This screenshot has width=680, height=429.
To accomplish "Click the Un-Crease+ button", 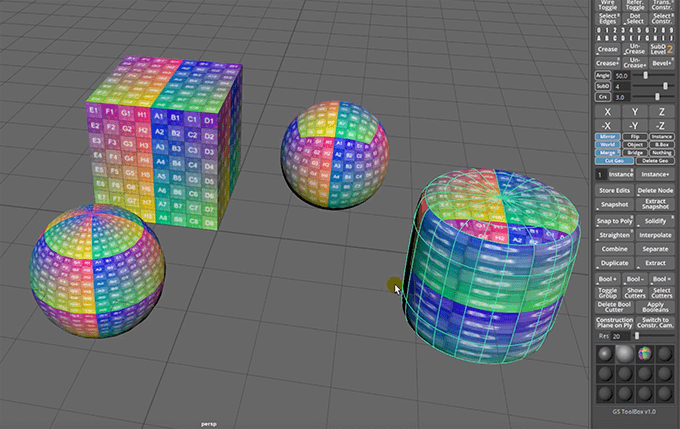I will (635, 63).
